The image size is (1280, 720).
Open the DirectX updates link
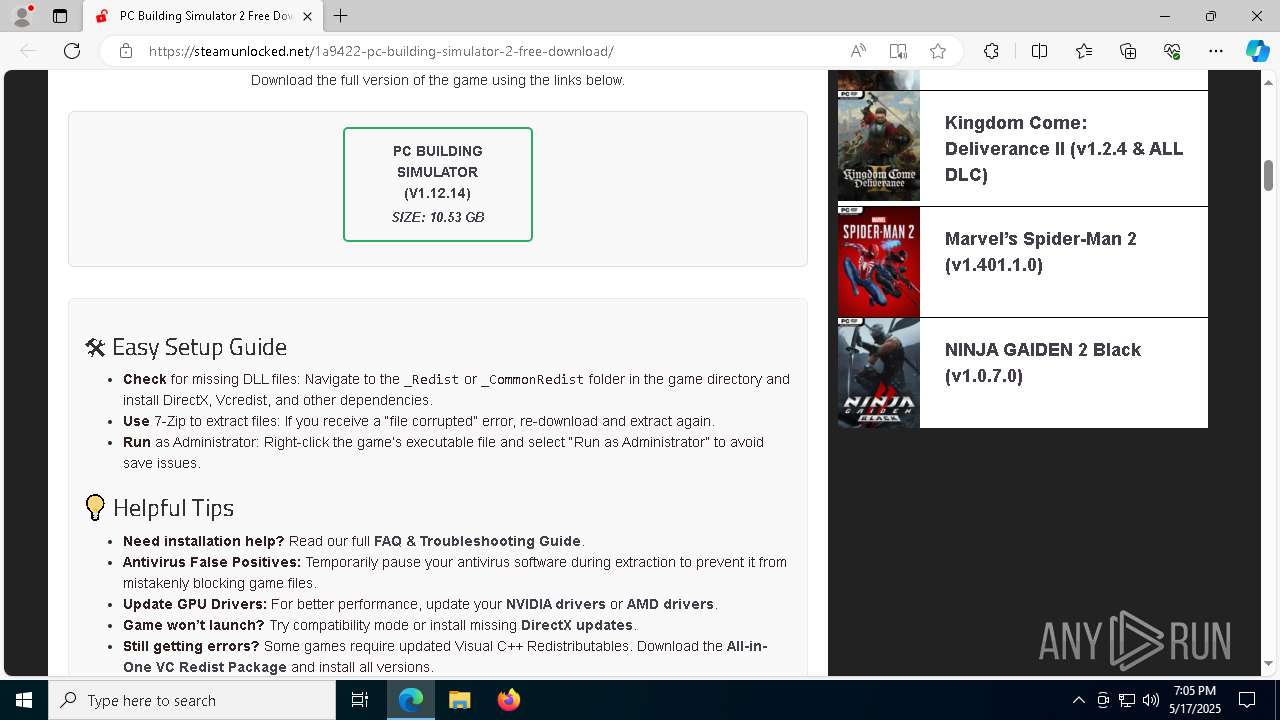coord(577,625)
